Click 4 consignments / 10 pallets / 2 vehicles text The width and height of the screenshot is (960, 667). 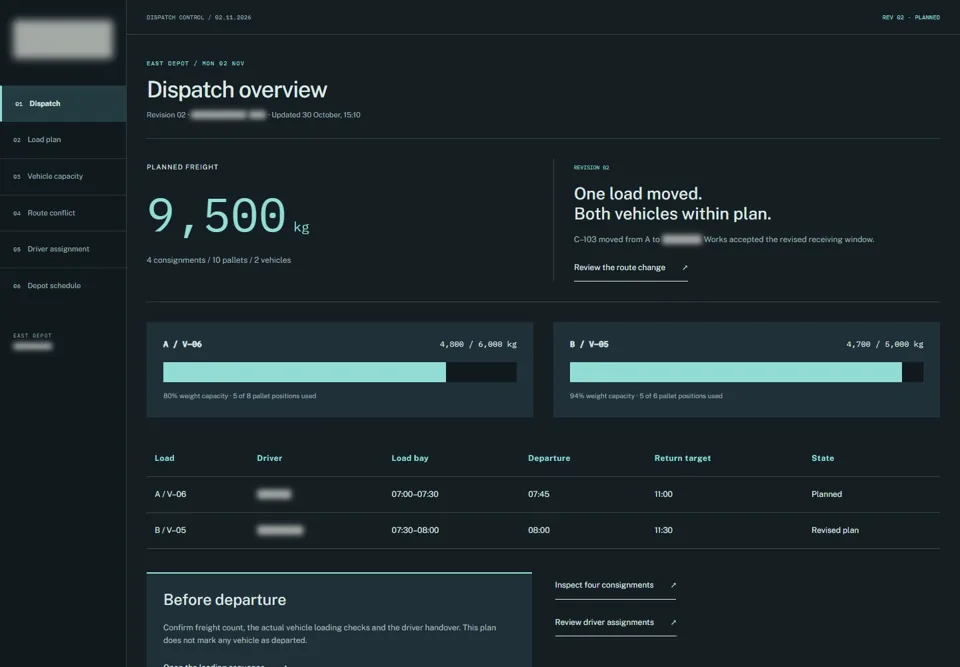point(219,260)
